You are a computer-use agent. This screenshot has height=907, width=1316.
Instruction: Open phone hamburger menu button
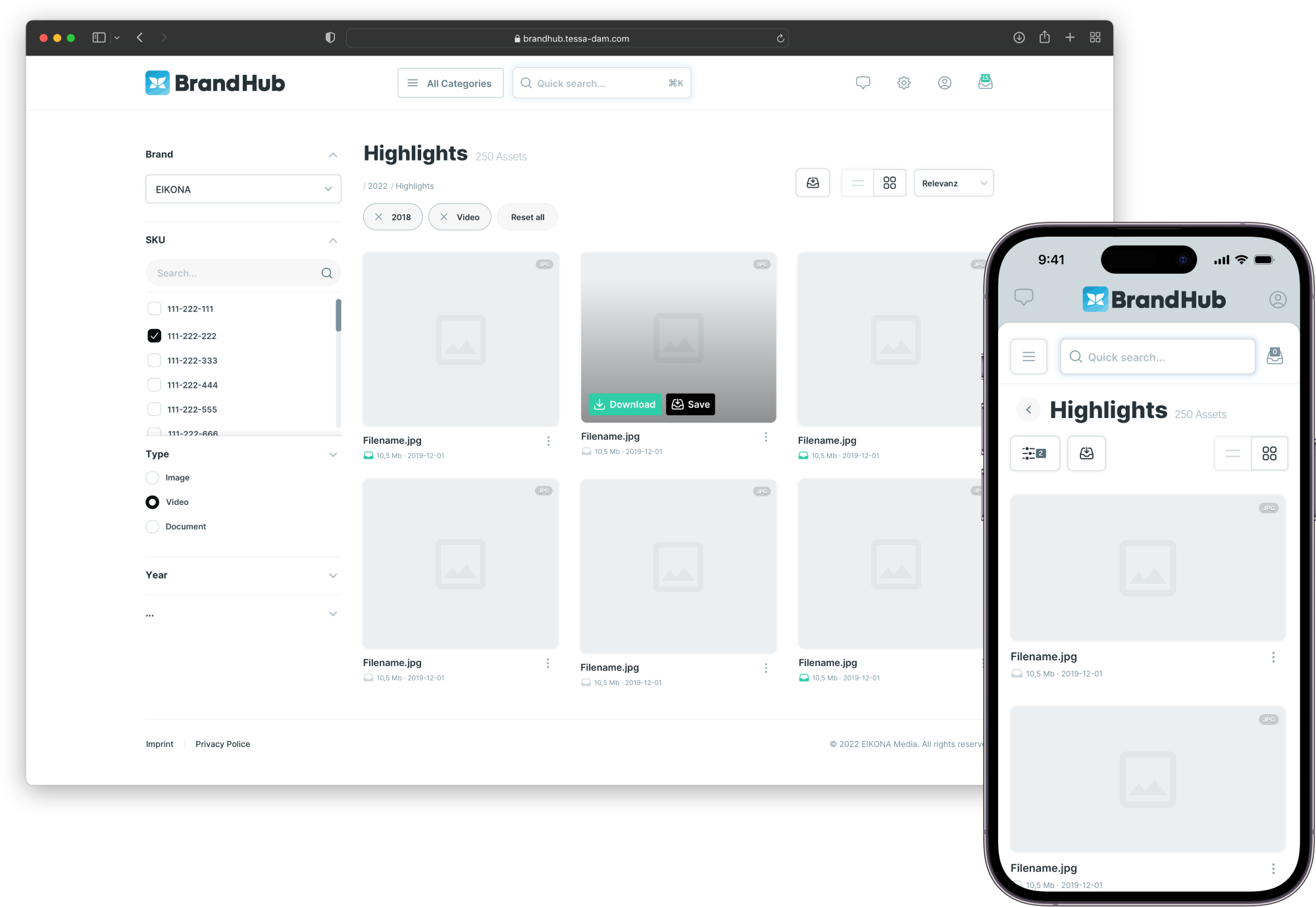[x=1028, y=357]
